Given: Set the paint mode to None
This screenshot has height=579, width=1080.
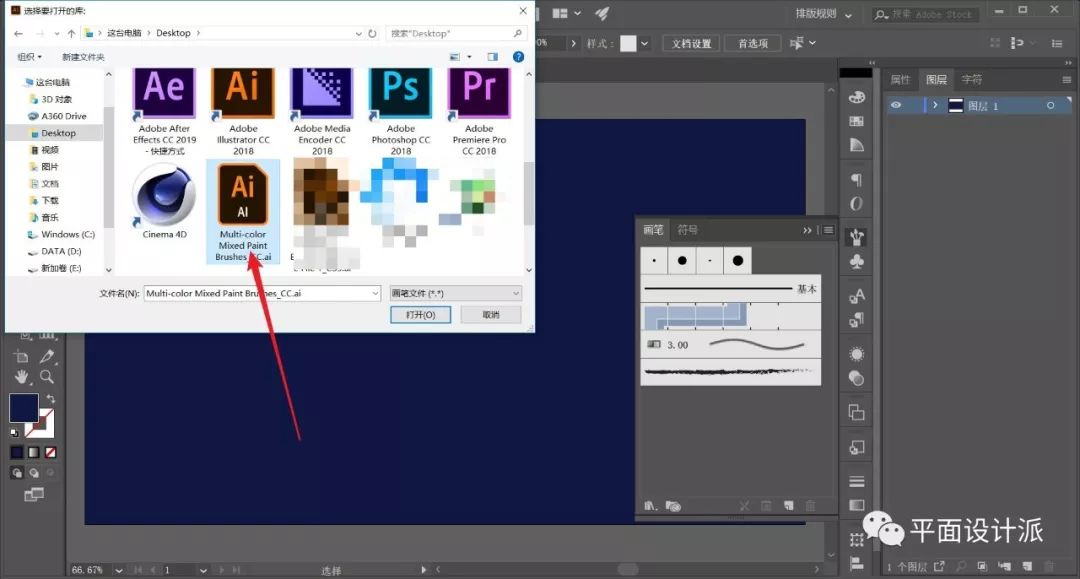Looking at the screenshot, I should 50,452.
